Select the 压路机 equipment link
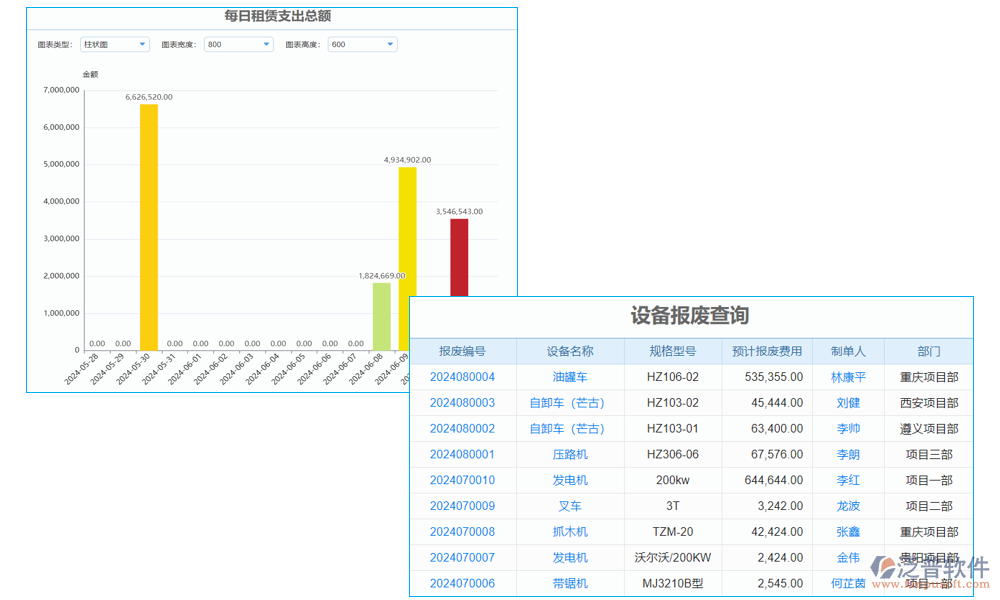Screen dimensions: 1000x600 [x=570, y=454]
